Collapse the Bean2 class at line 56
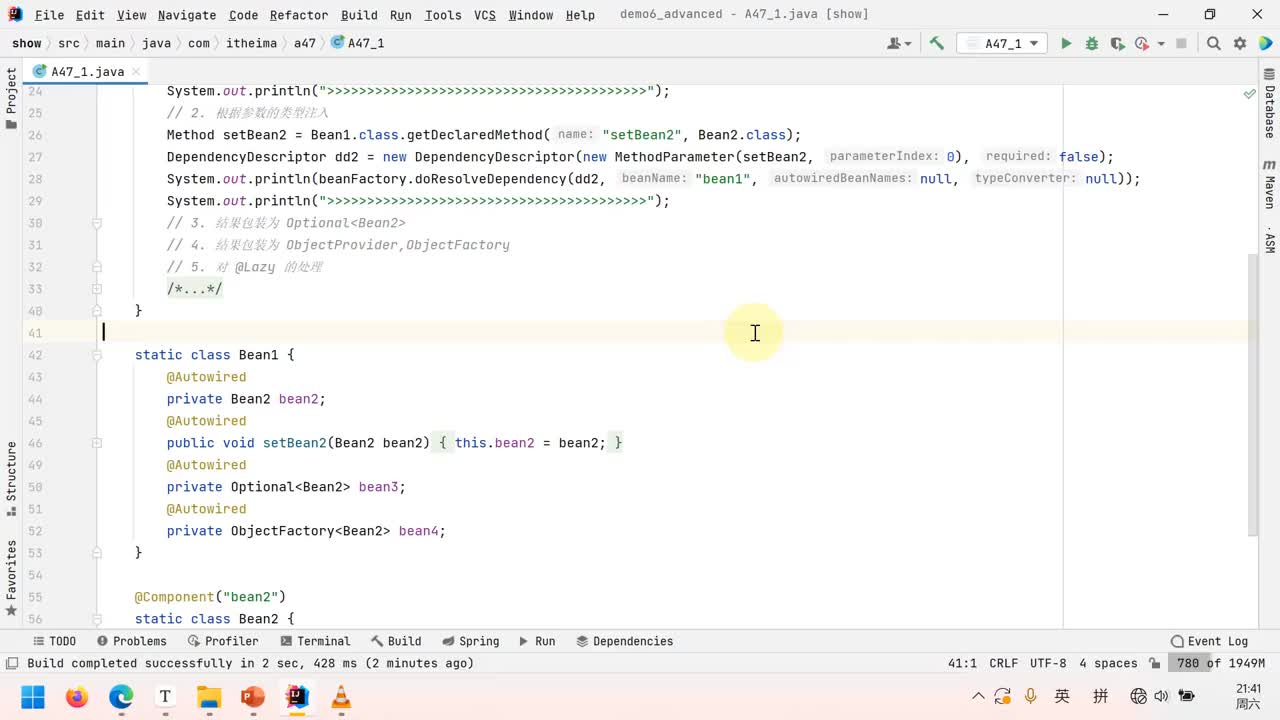 97,619
